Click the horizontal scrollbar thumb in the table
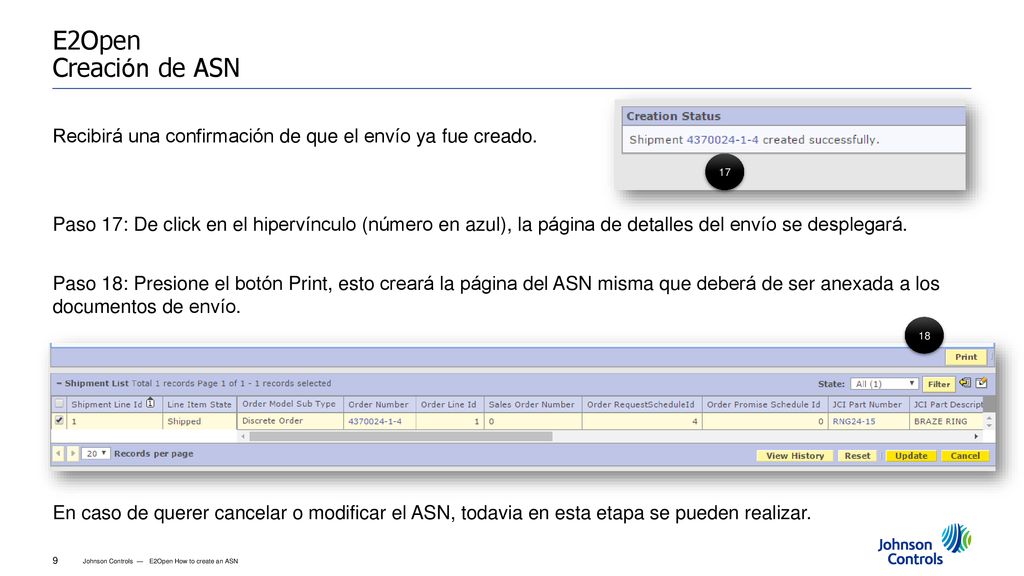1024x576 pixels. [400, 436]
